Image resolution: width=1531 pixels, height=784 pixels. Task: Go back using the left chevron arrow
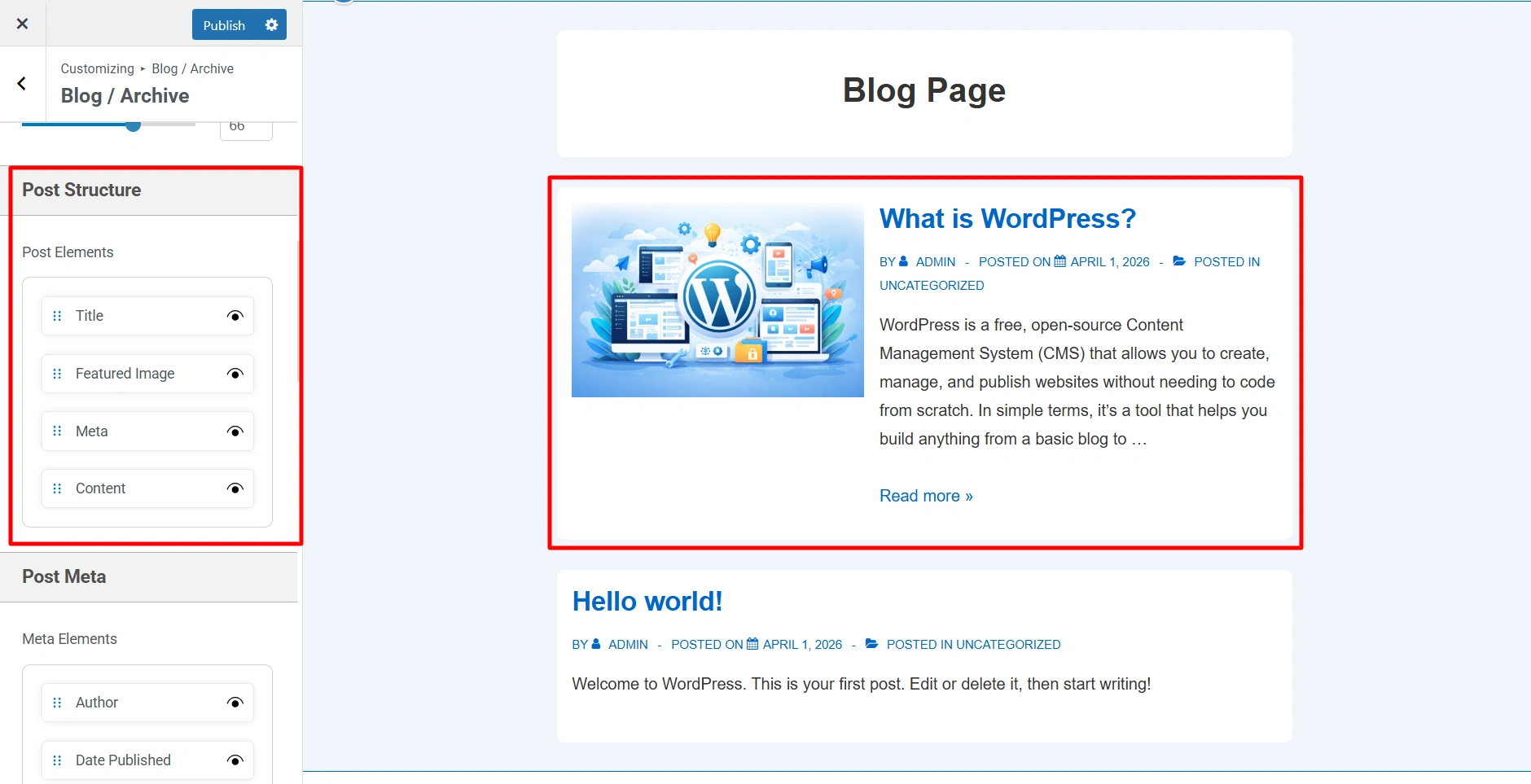[22, 83]
